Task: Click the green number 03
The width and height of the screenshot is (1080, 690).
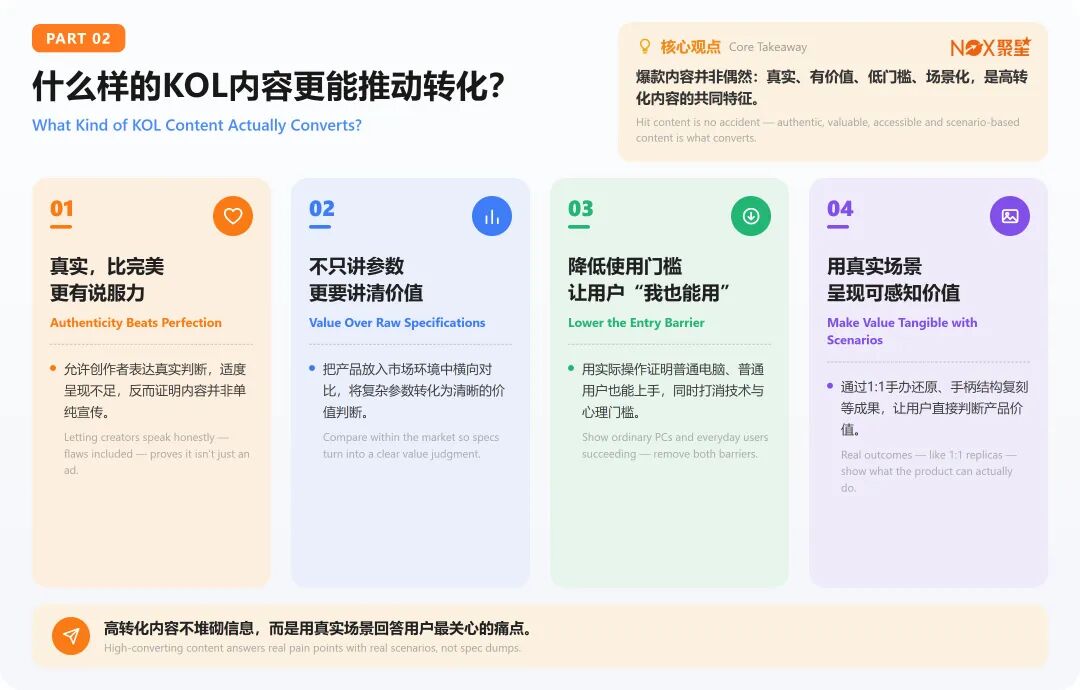Action: click(x=581, y=209)
